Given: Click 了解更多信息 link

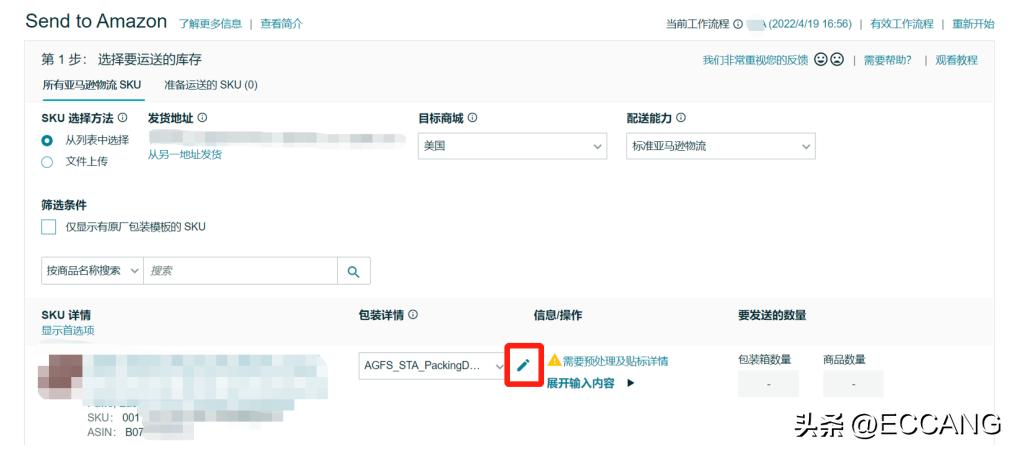Looking at the screenshot, I should click(x=210, y=24).
